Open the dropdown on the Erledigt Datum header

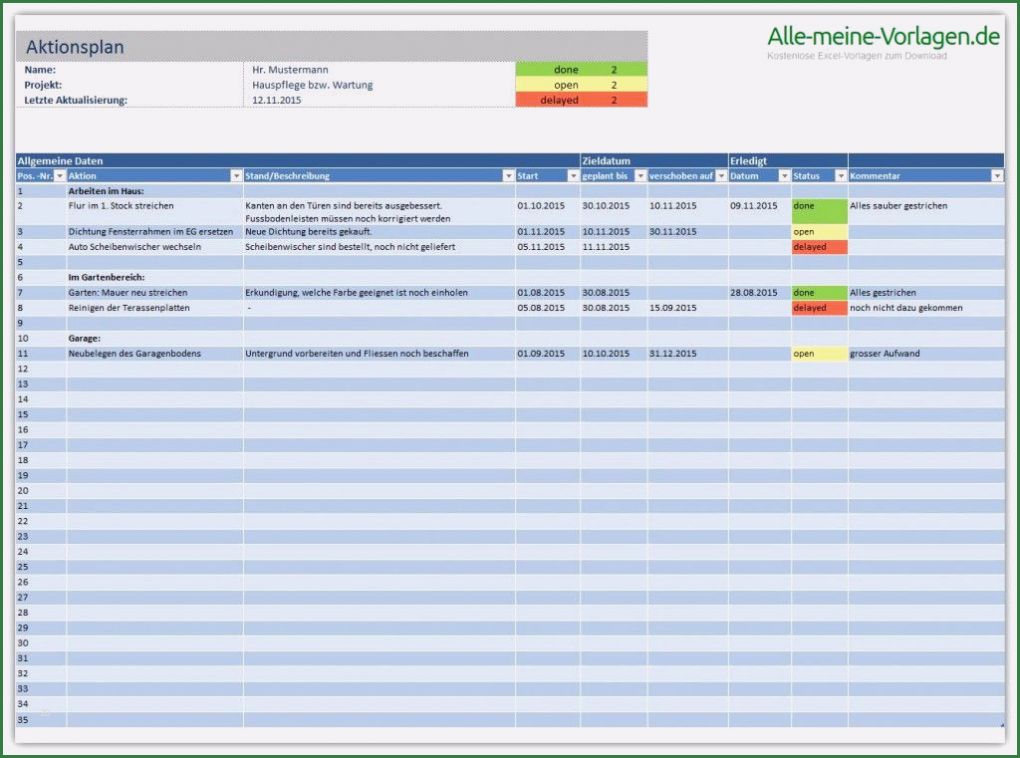785,175
